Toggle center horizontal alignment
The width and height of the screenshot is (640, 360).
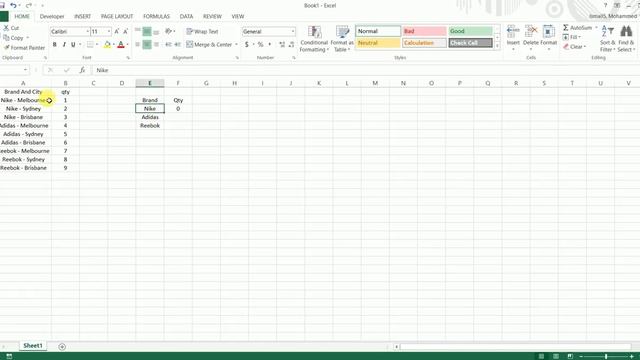click(x=147, y=44)
